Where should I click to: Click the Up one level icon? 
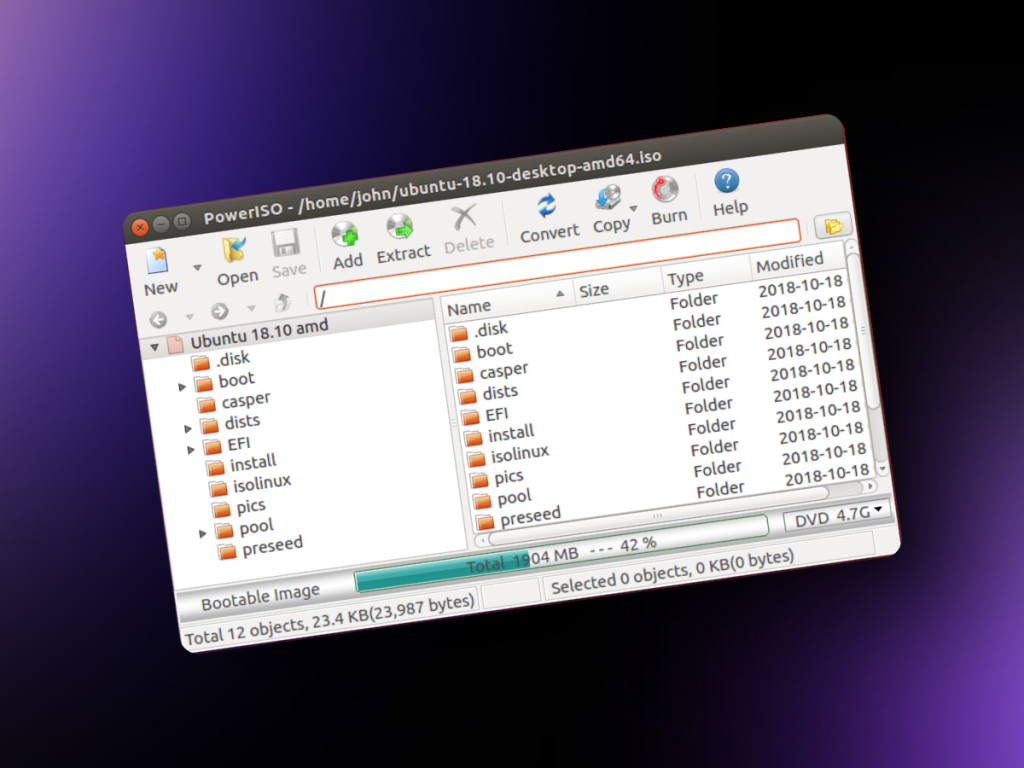tap(283, 302)
